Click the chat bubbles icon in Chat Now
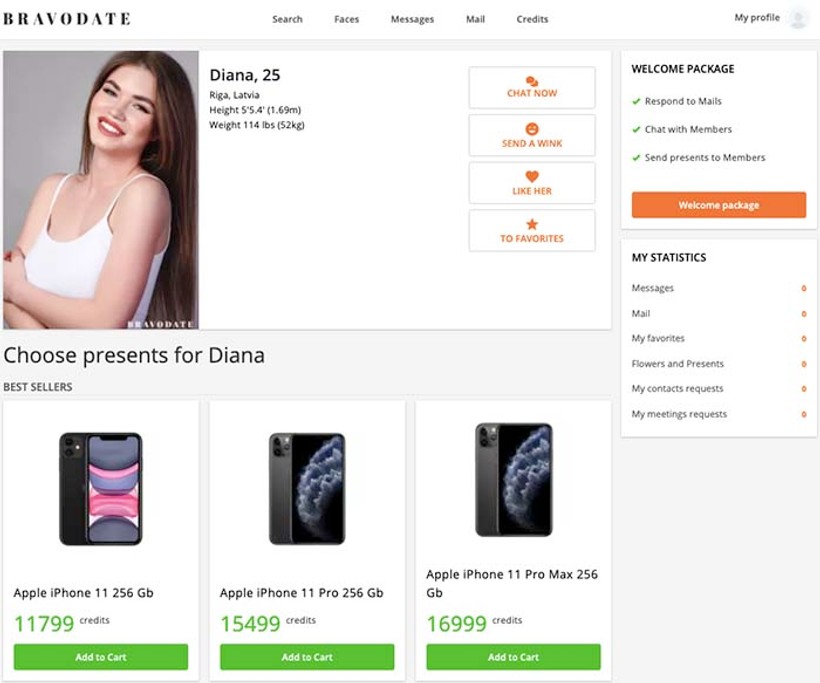 tap(532, 81)
